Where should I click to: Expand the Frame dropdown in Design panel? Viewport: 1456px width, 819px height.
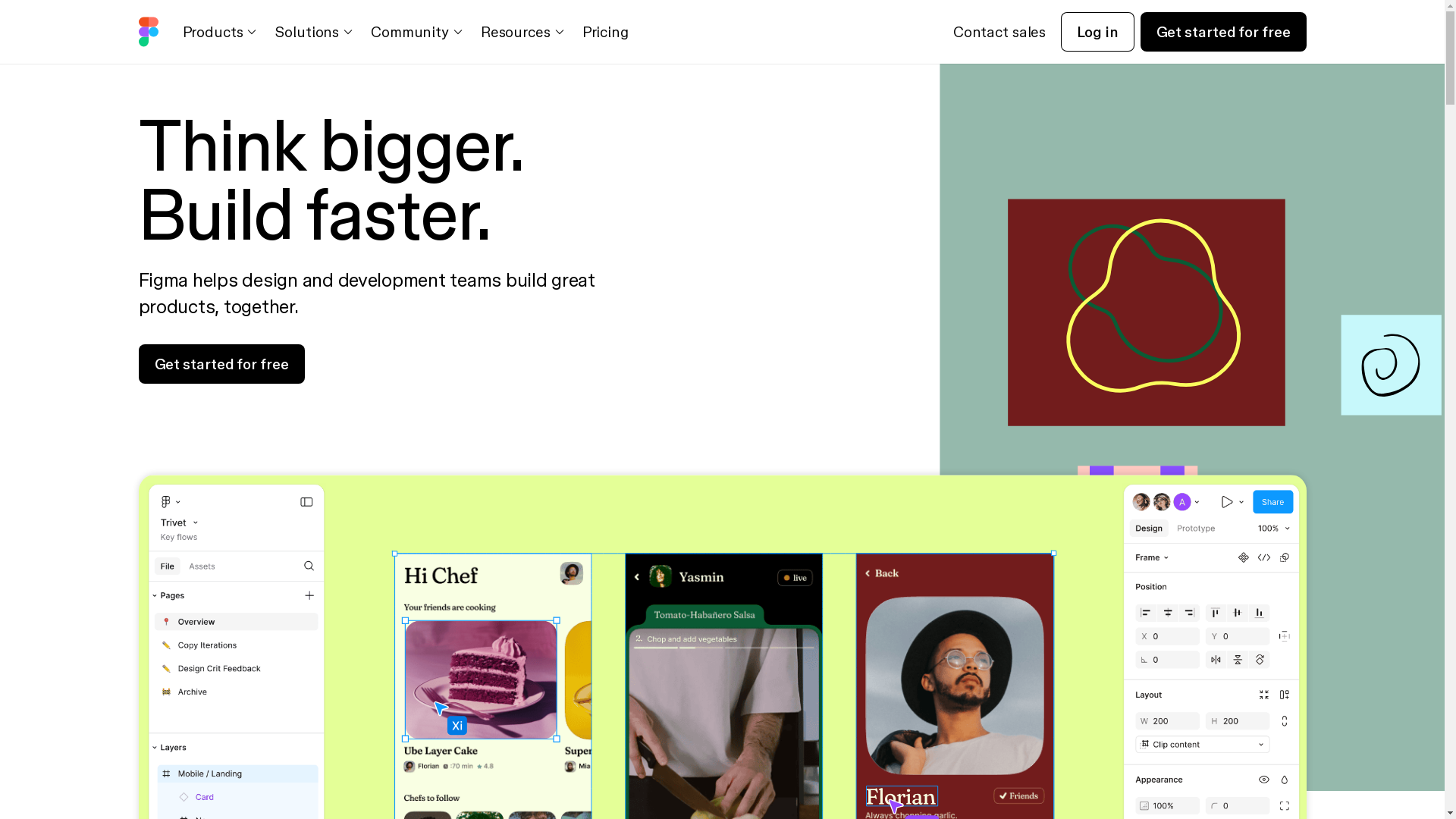(1154, 557)
